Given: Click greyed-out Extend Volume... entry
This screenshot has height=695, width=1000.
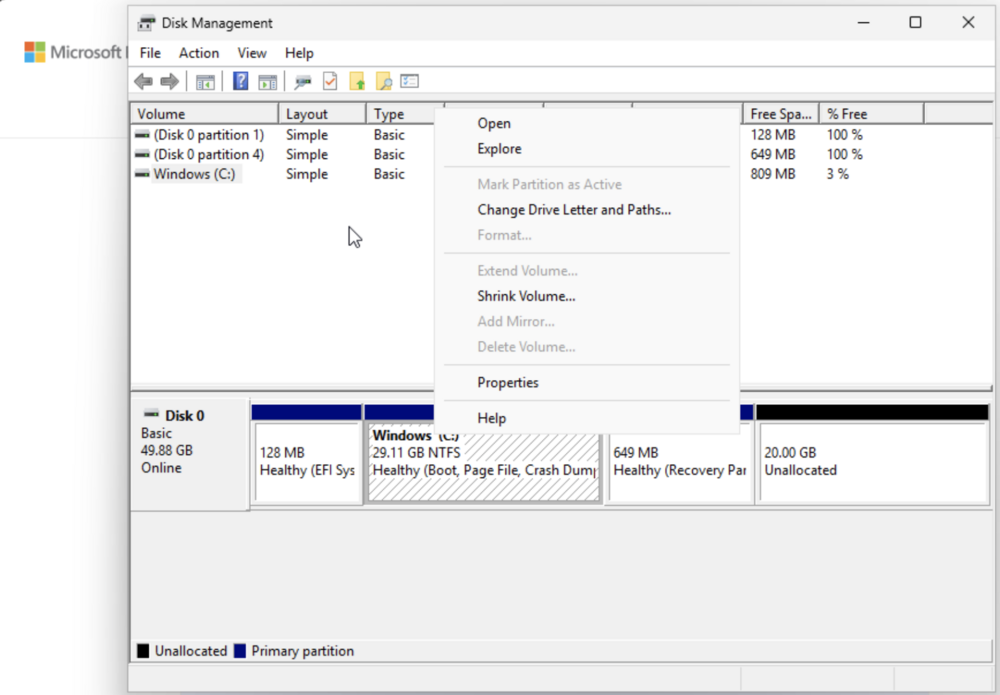Looking at the screenshot, I should pyautogui.click(x=587, y=270).
